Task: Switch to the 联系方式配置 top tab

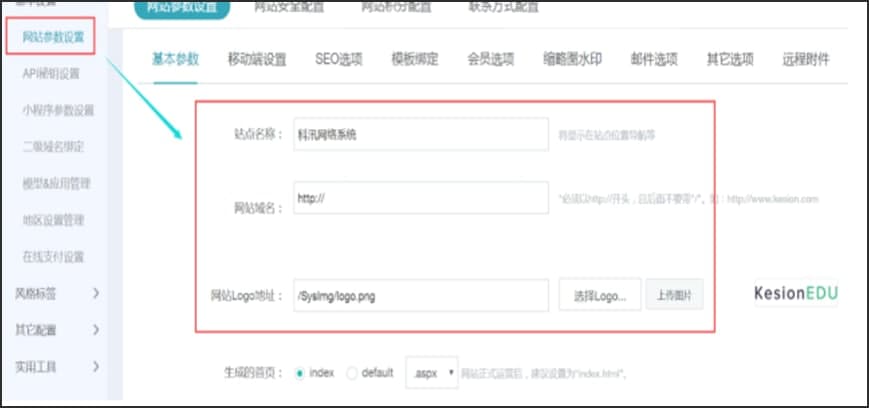Action: click(x=503, y=8)
